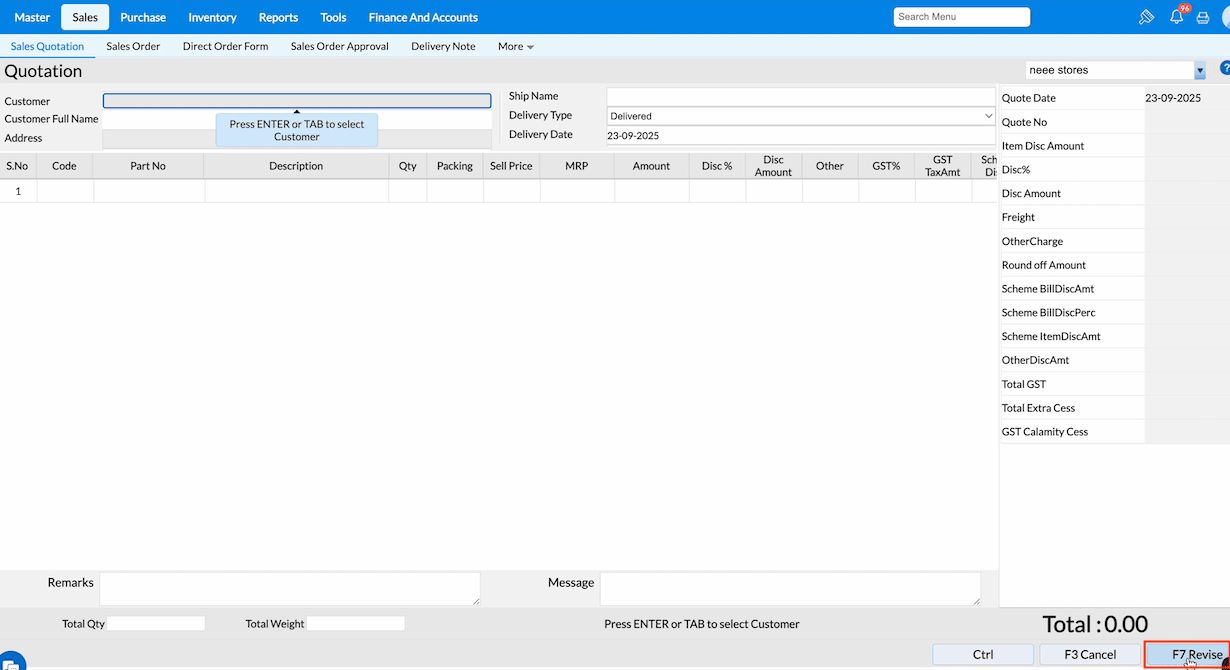The width and height of the screenshot is (1230, 670).
Task: Open the Sales menu
Action: click(x=85, y=17)
